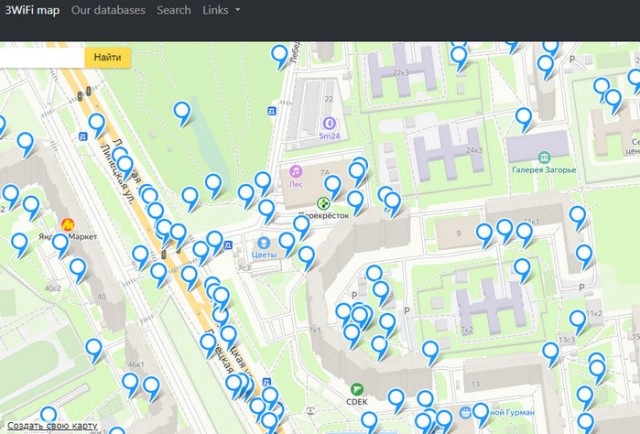Click the Гурман shopping basket icon
The image size is (640, 434).
pyautogui.click(x=464, y=412)
